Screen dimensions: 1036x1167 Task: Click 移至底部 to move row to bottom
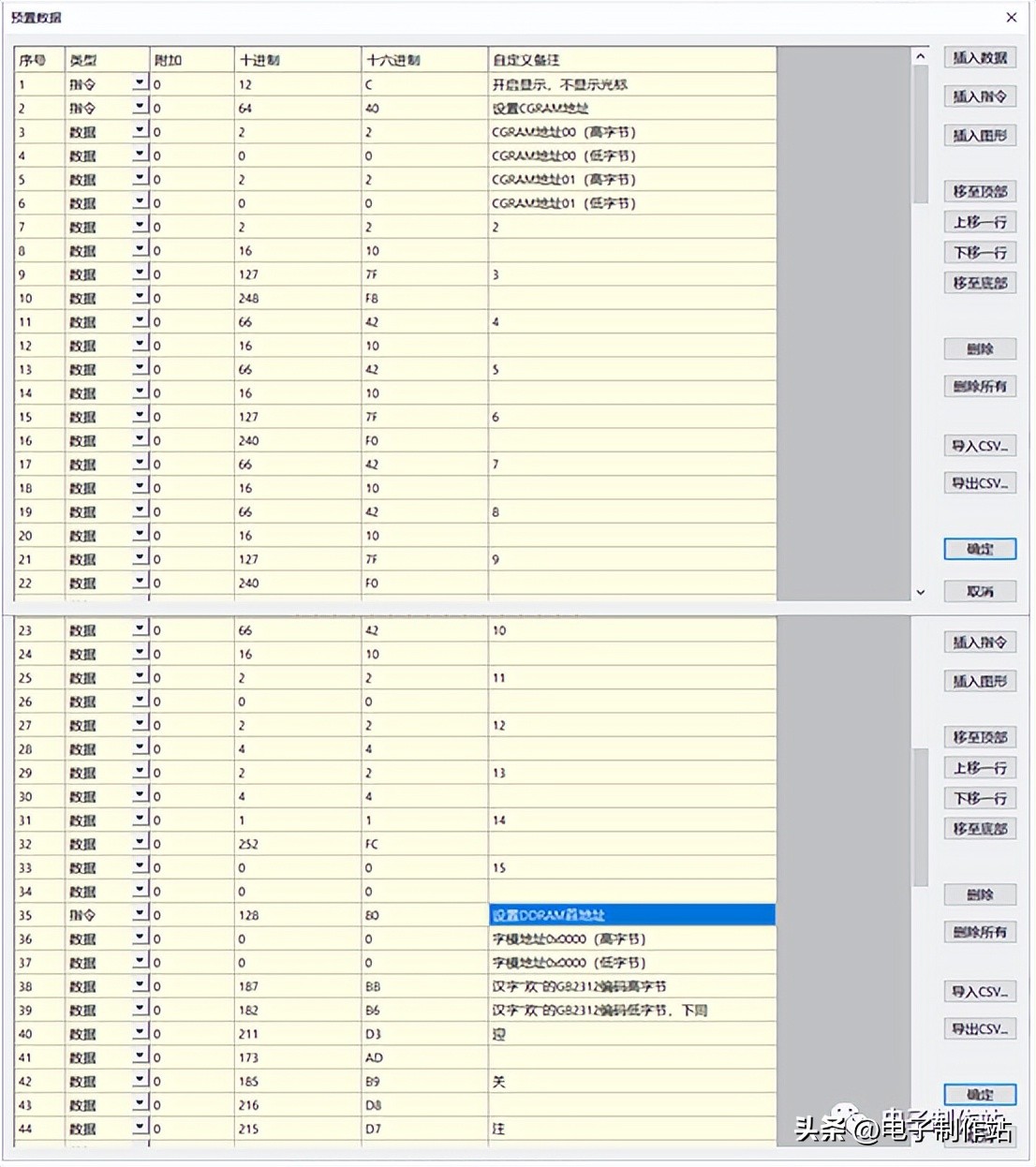[x=980, y=282]
